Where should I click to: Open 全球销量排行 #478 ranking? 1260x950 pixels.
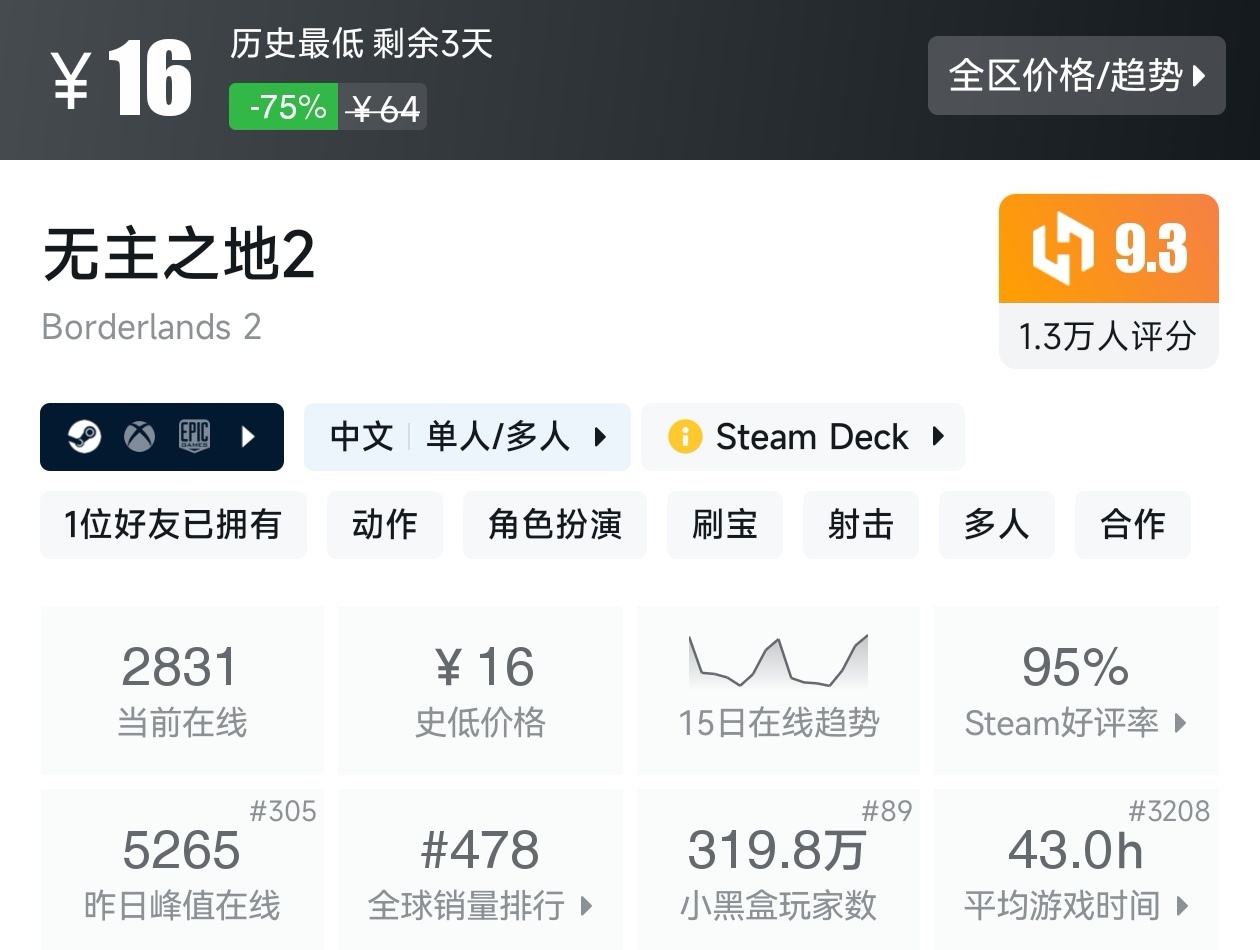[480, 868]
